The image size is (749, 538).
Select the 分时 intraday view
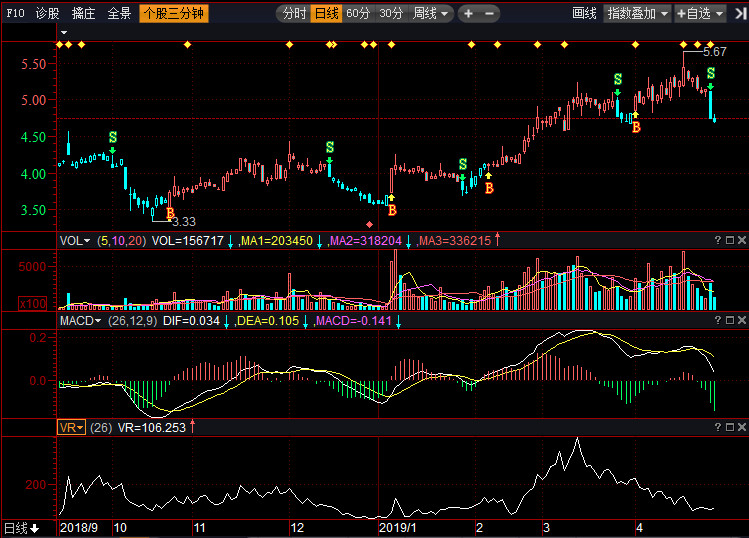click(293, 13)
